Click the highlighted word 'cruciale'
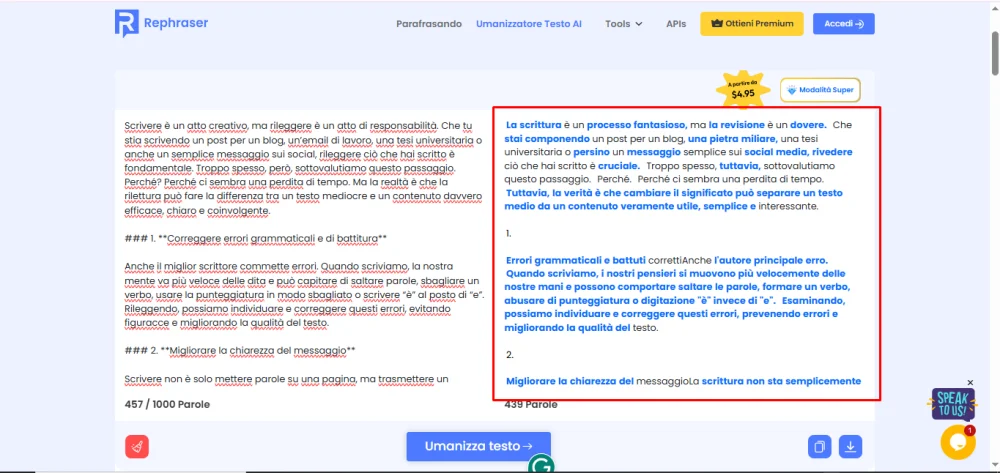The image size is (1000, 473). [619, 166]
